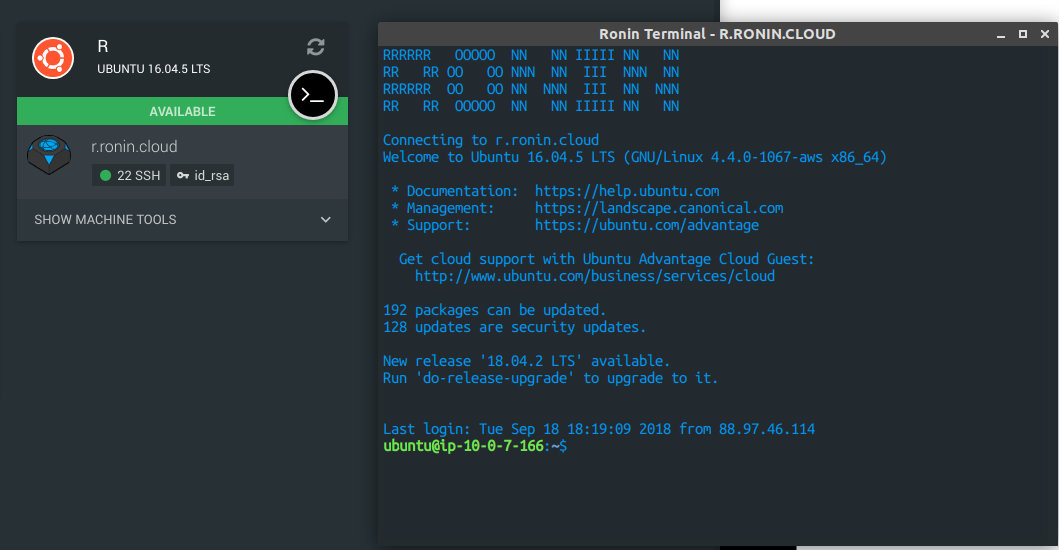Screen dimensions: 1059x550
Task: Open https://ubuntu.com/advantage link in terminal
Action: (647, 225)
